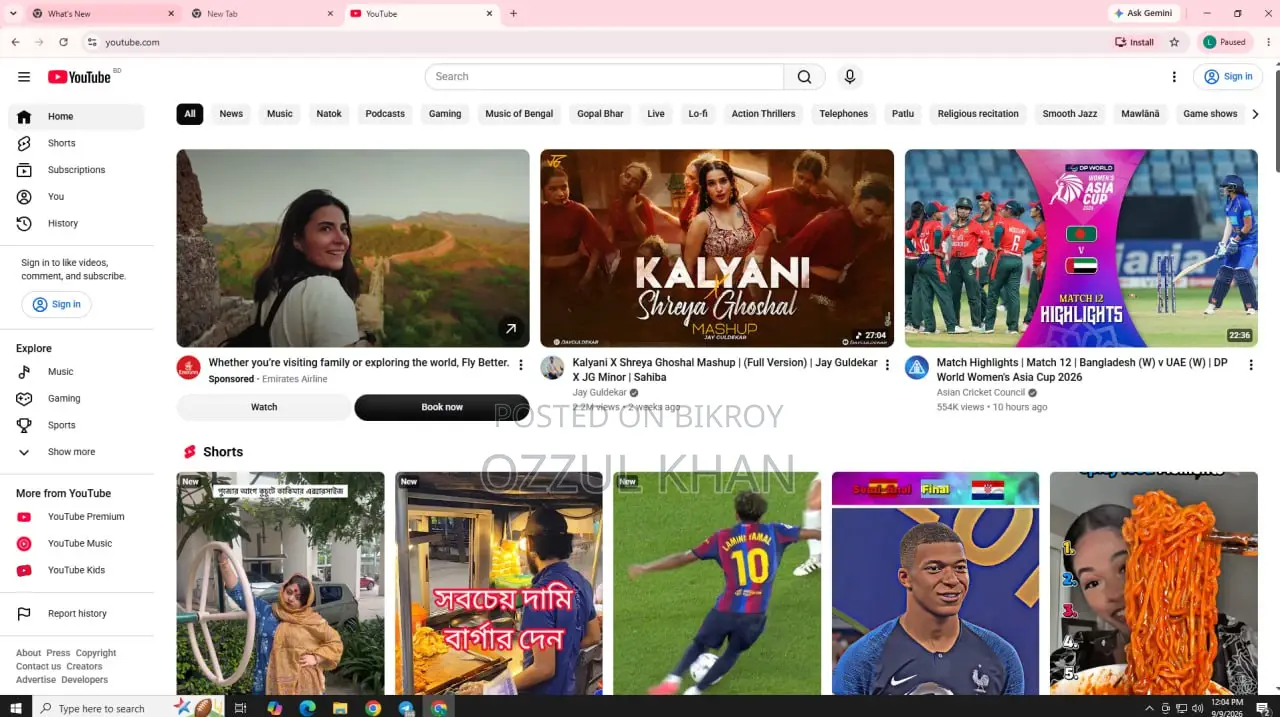This screenshot has height=717, width=1280.
Task: Open Chrome three-dot menu
Action: point(1267,42)
